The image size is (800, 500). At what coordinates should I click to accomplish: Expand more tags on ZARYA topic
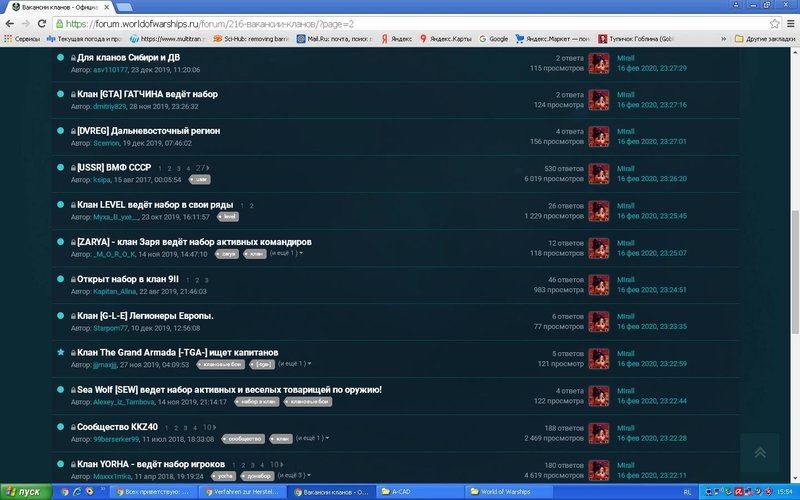coord(286,253)
